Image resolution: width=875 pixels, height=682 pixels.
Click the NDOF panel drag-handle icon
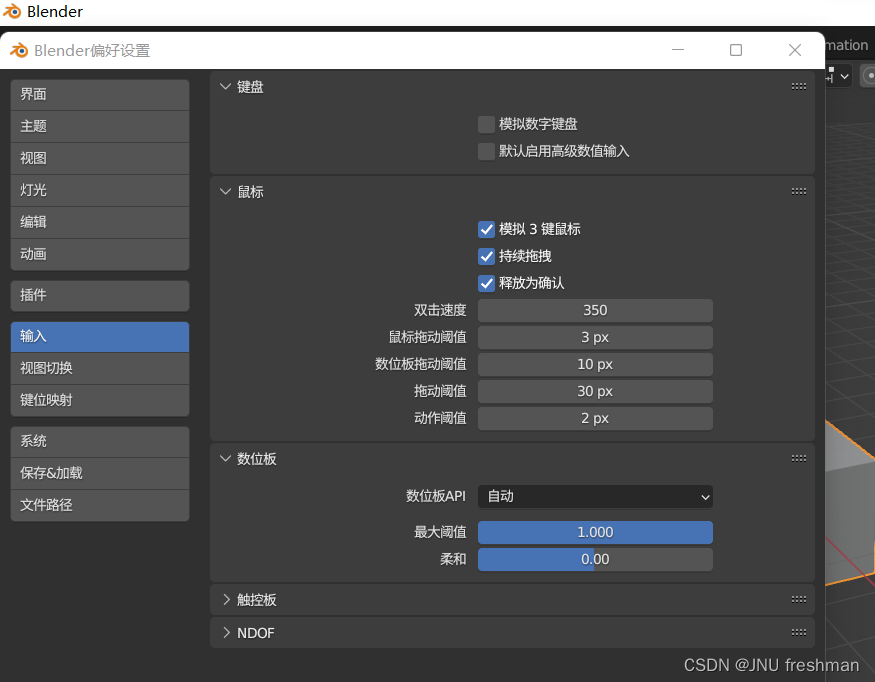point(799,632)
